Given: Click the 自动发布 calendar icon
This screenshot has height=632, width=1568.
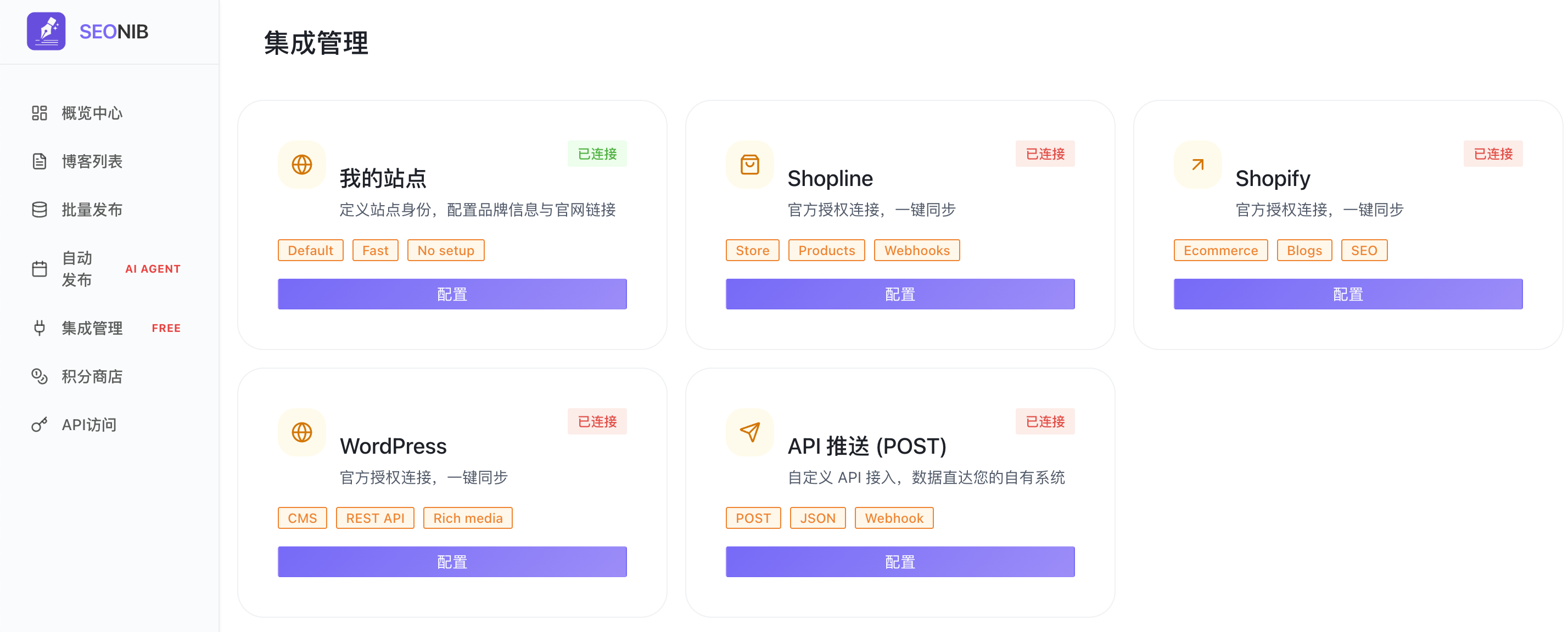Looking at the screenshot, I should pyautogui.click(x=39, y=268).
